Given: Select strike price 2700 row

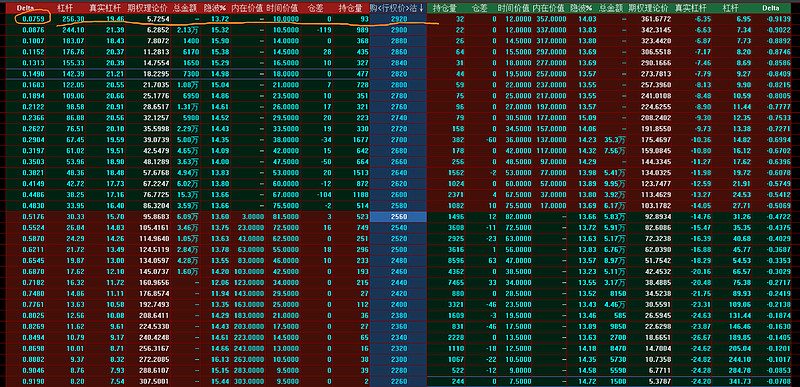Looking at the screenshot, I should [398, 140].
